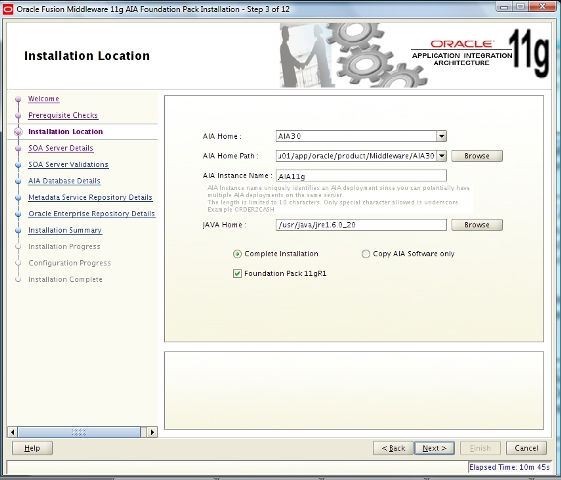Click the empty message panel below the form

tap(354, 390)
